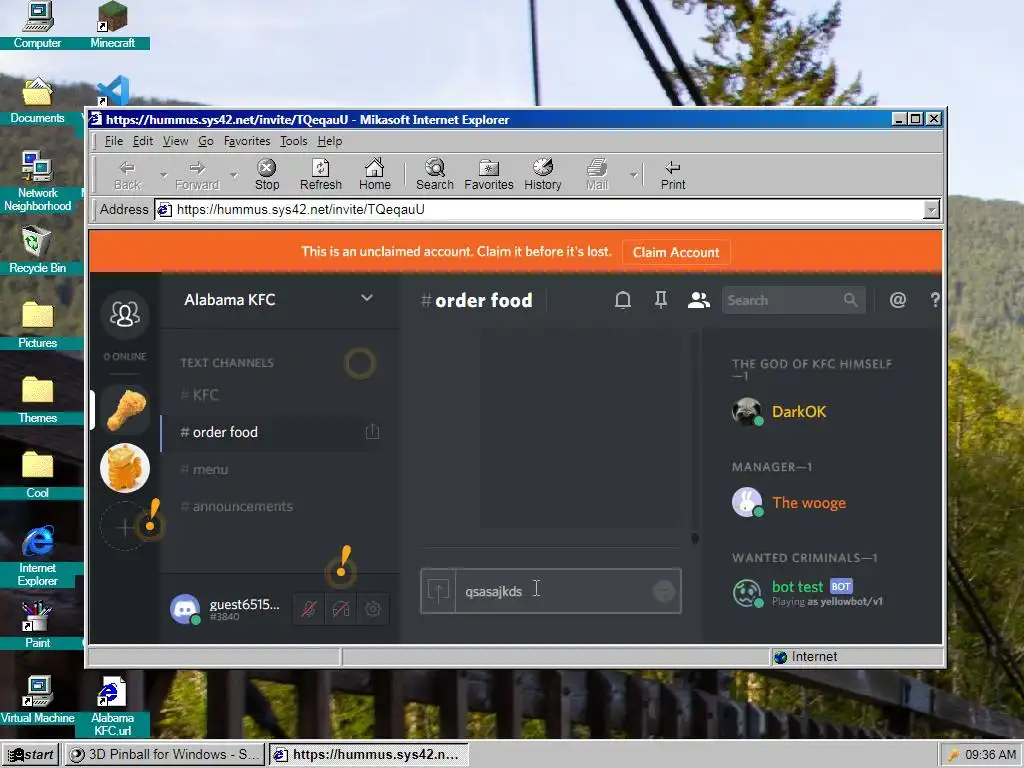Expand the Mail button dropdown arrow
1024x768 pixels.
633,175
